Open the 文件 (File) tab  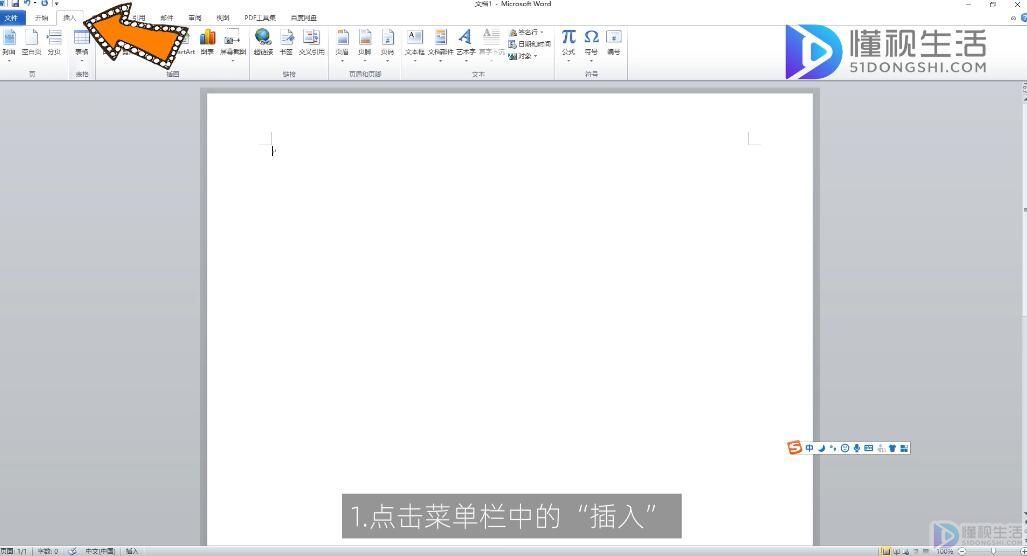12,18
